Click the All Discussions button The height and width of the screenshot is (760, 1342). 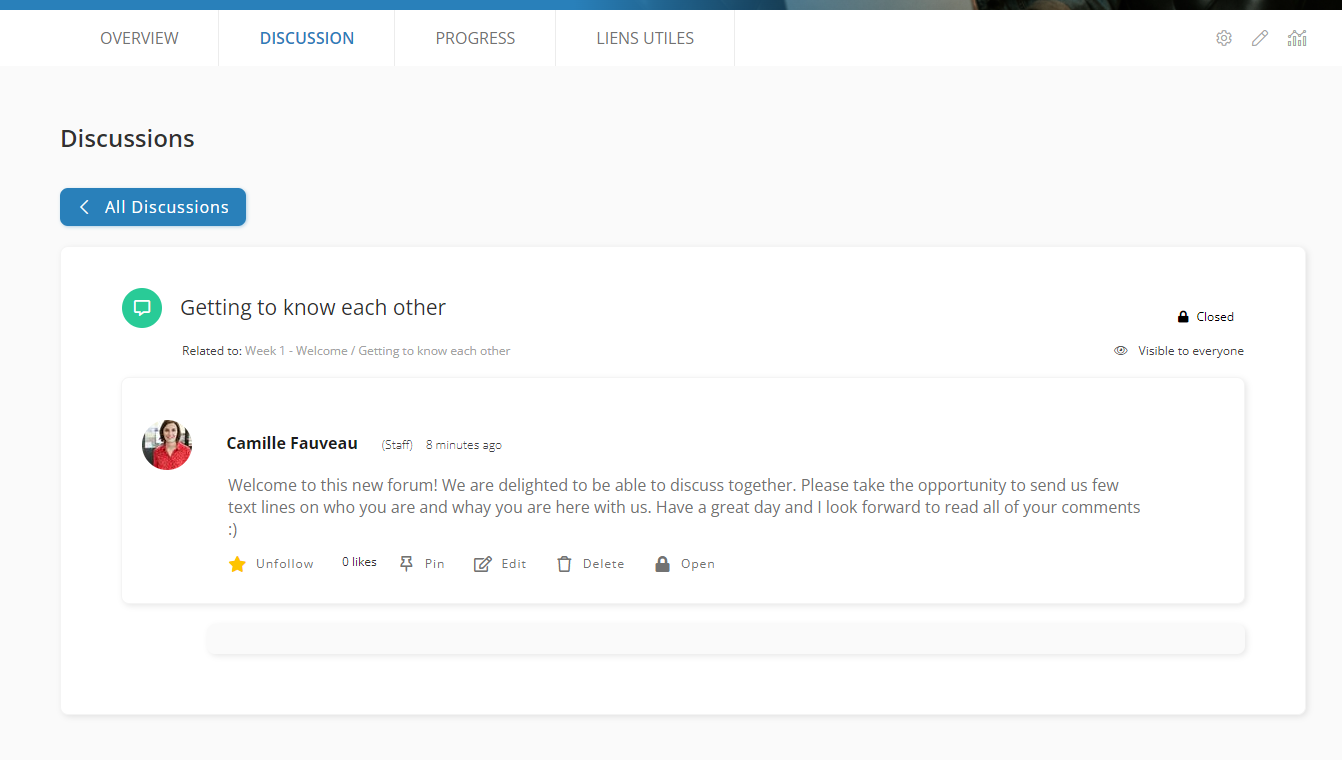pyautogui.click(x=153, y=207)
